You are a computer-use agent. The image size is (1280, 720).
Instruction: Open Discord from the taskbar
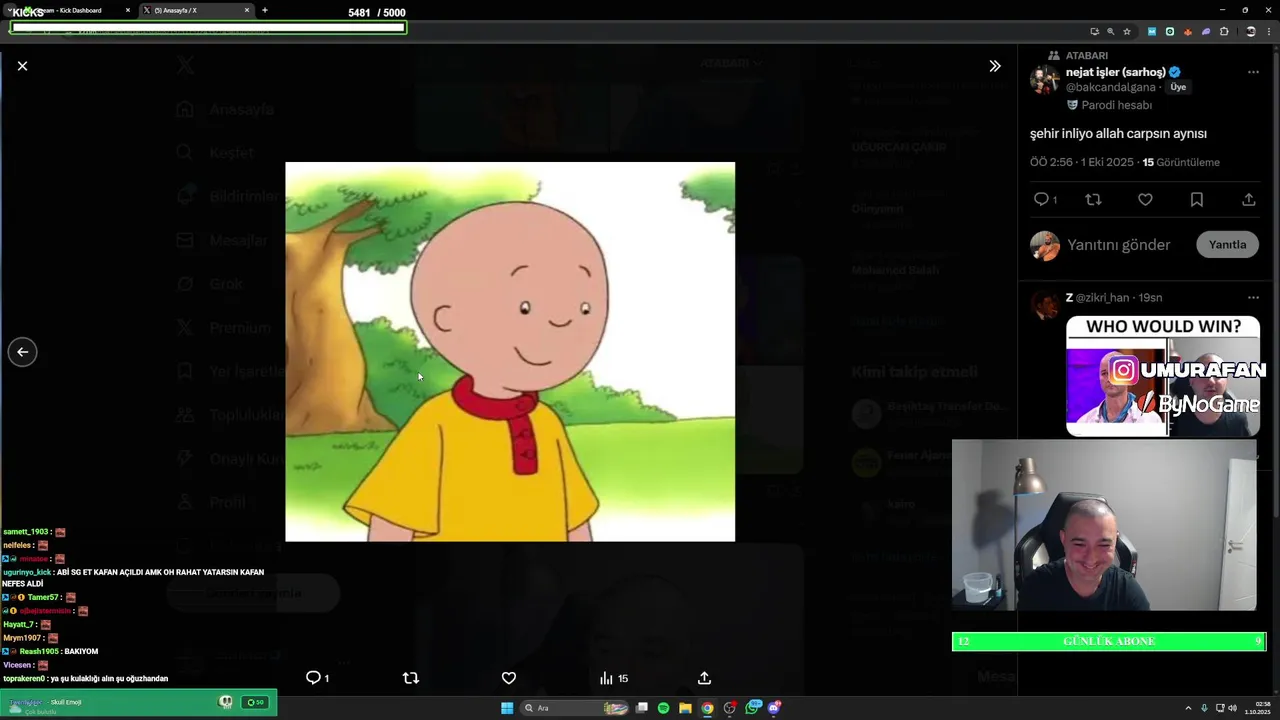click(774, 708)
